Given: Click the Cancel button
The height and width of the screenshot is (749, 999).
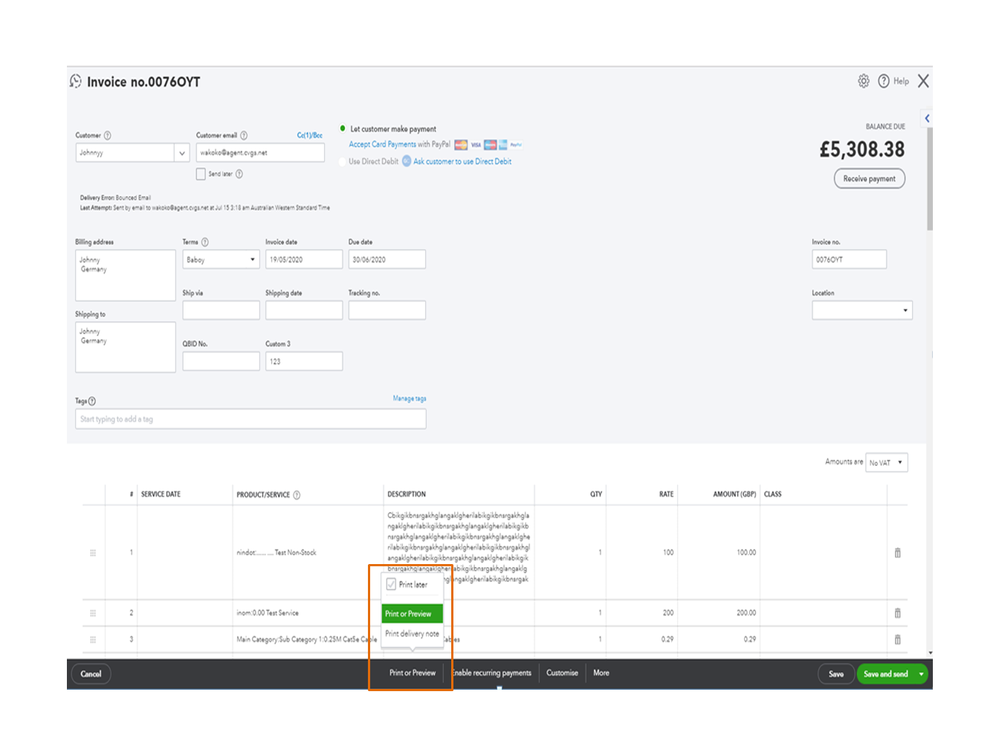Looking at the screenshot, I should [x=91, y=674].
